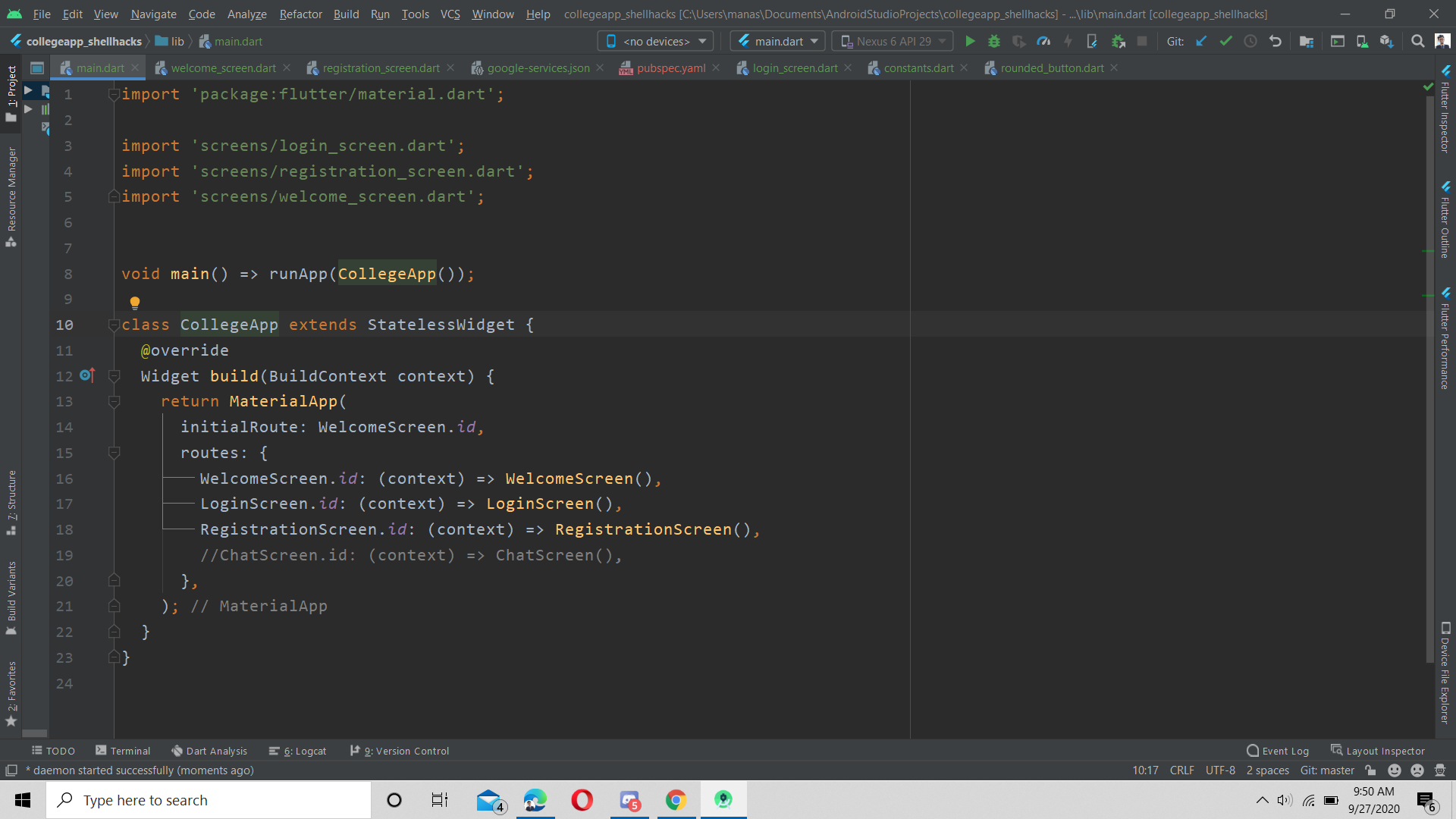The width and height of the screenshot is (1456, 819).
Task: Open the Search Everywhere magnifier
Action: (1417, 42)
